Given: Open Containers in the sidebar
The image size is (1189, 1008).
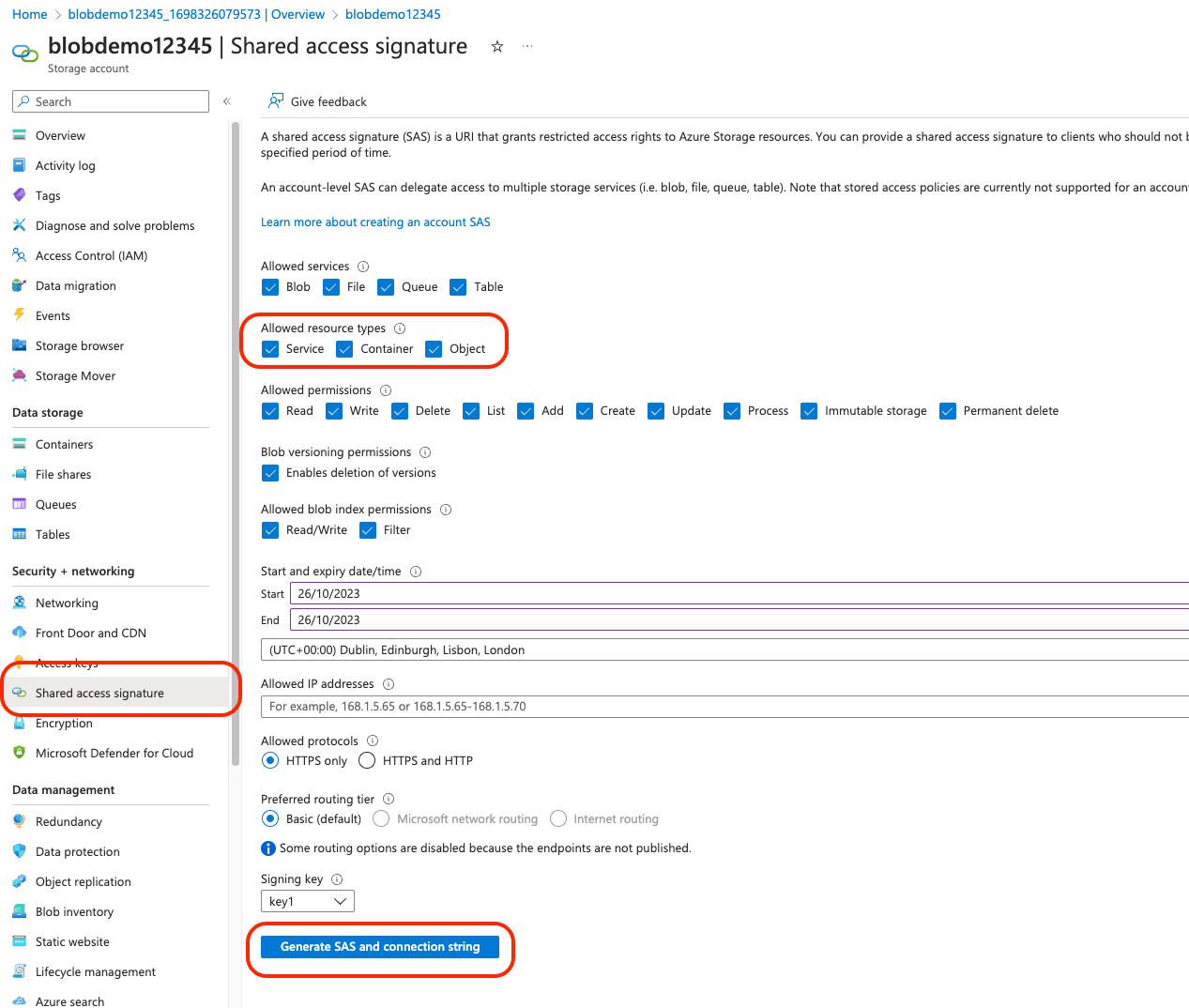Looking at the screenshot, I should click(x=64, y=444).
